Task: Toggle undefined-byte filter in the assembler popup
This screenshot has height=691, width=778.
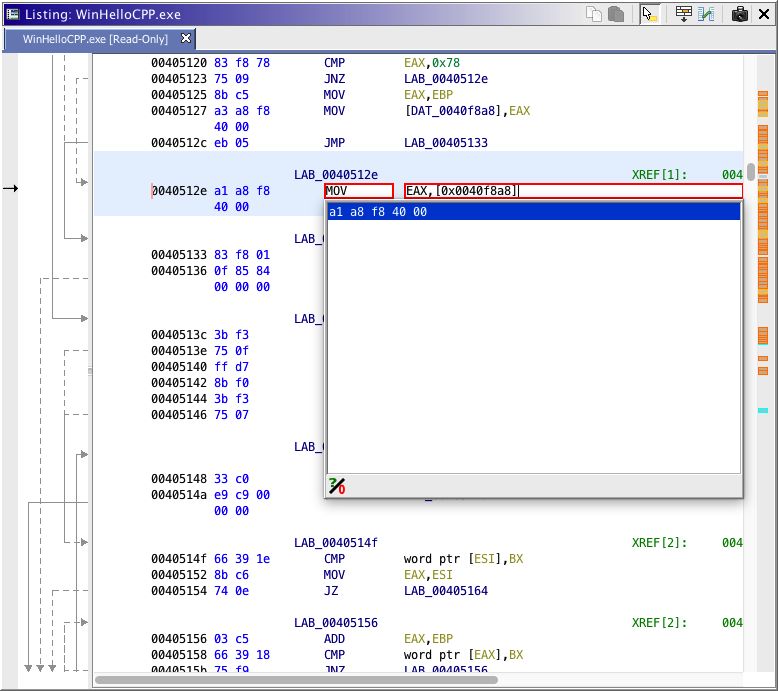Action: pyautogui.click(x=336, y=486)
